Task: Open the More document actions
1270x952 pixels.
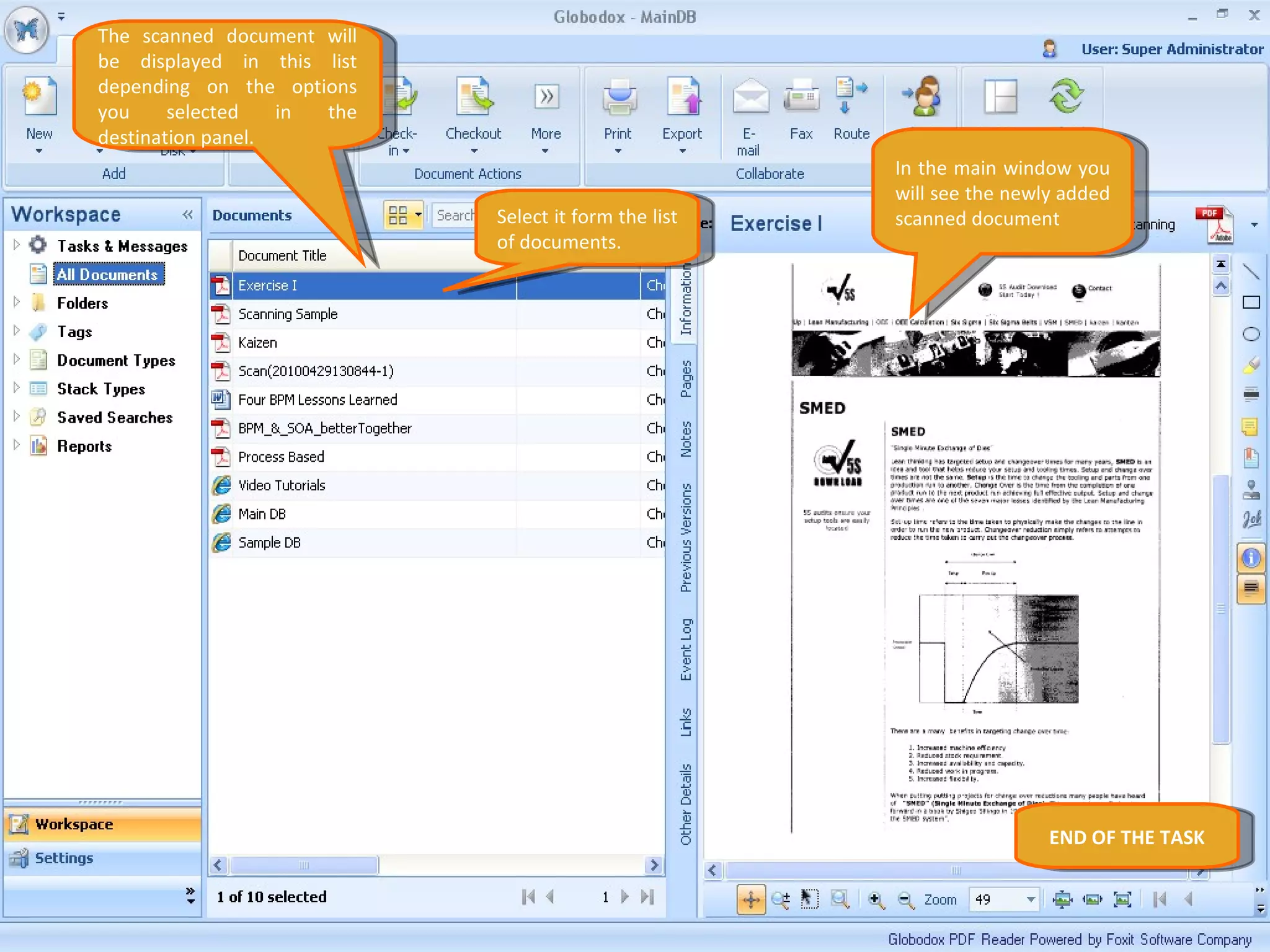Action: 546,97
